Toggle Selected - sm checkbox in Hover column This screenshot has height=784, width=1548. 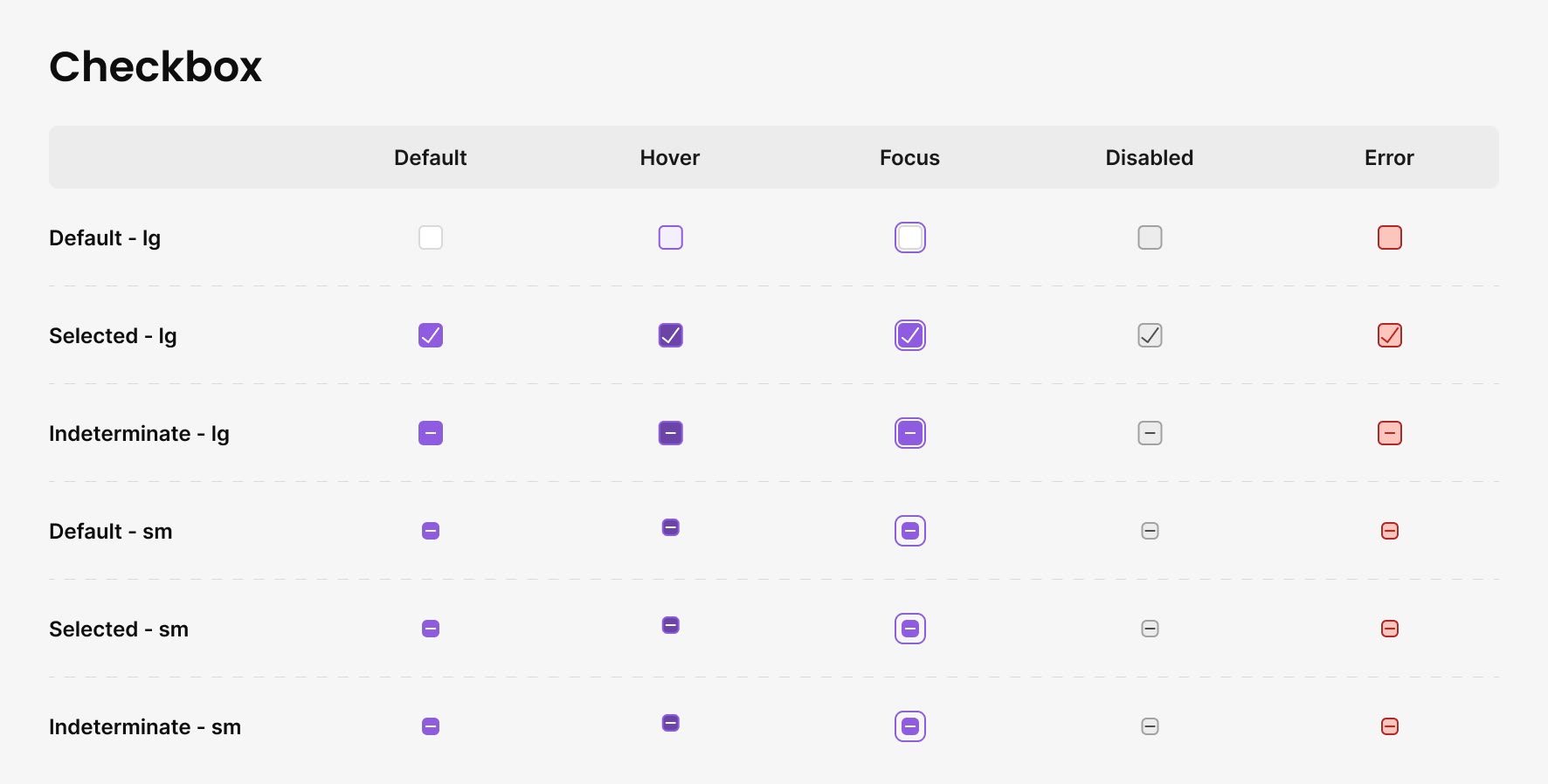click(x=671, y=625)
